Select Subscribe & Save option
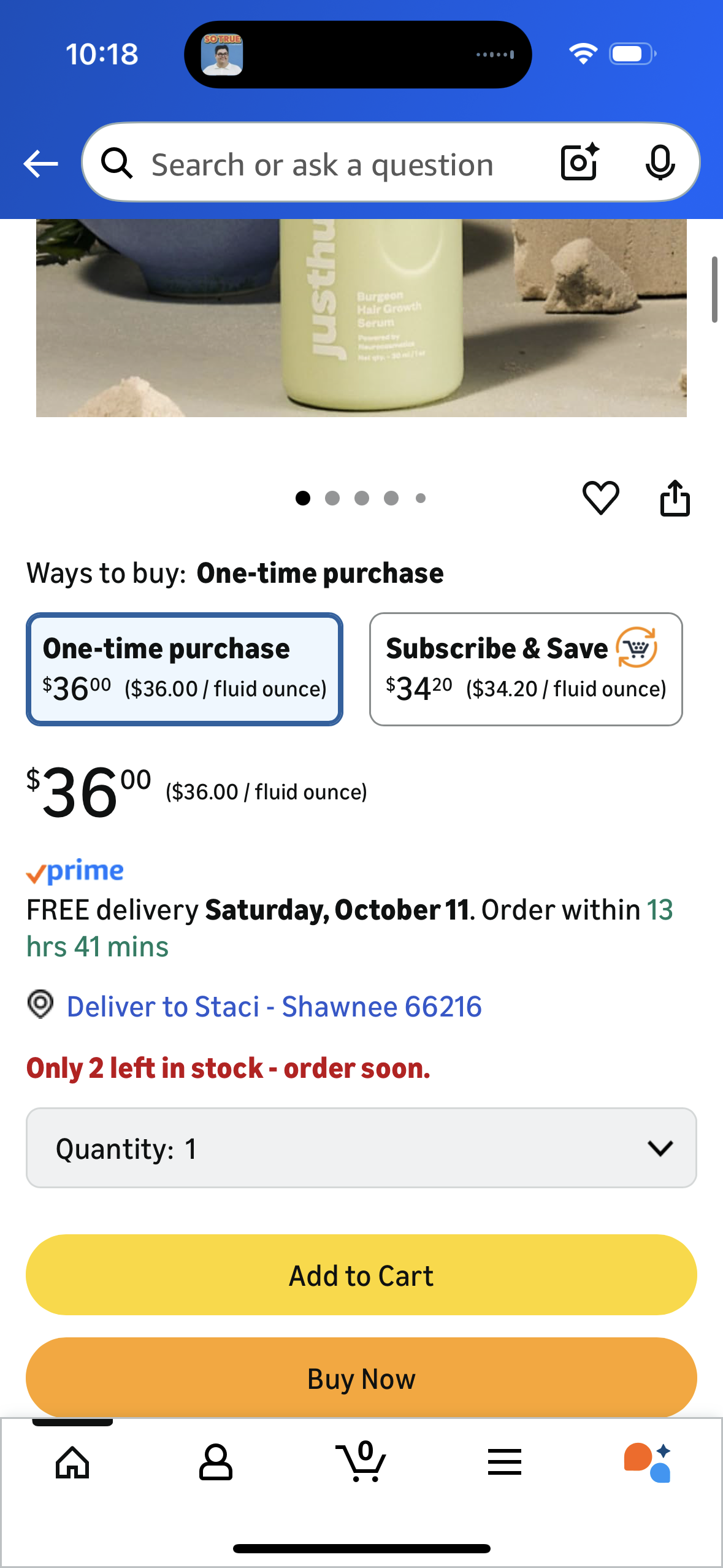 coord(526,669)
